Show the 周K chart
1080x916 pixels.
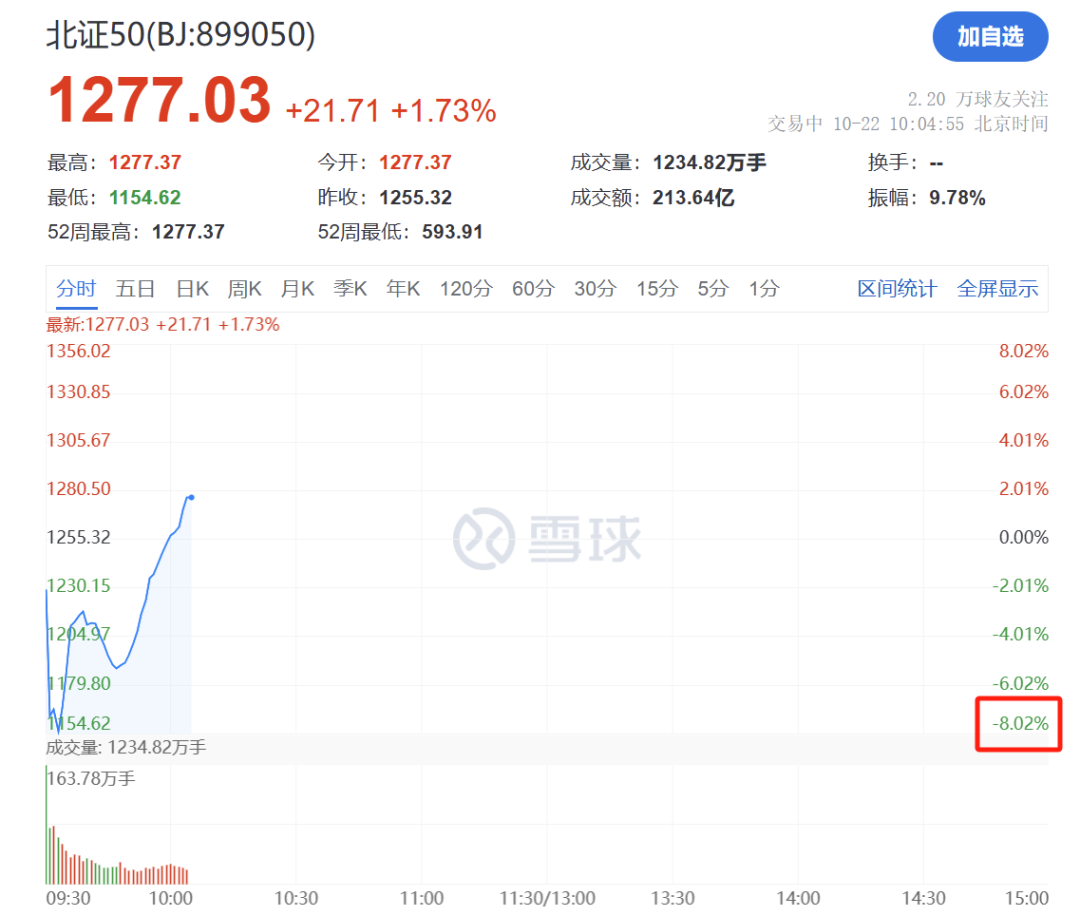click(x=244, y=289)
